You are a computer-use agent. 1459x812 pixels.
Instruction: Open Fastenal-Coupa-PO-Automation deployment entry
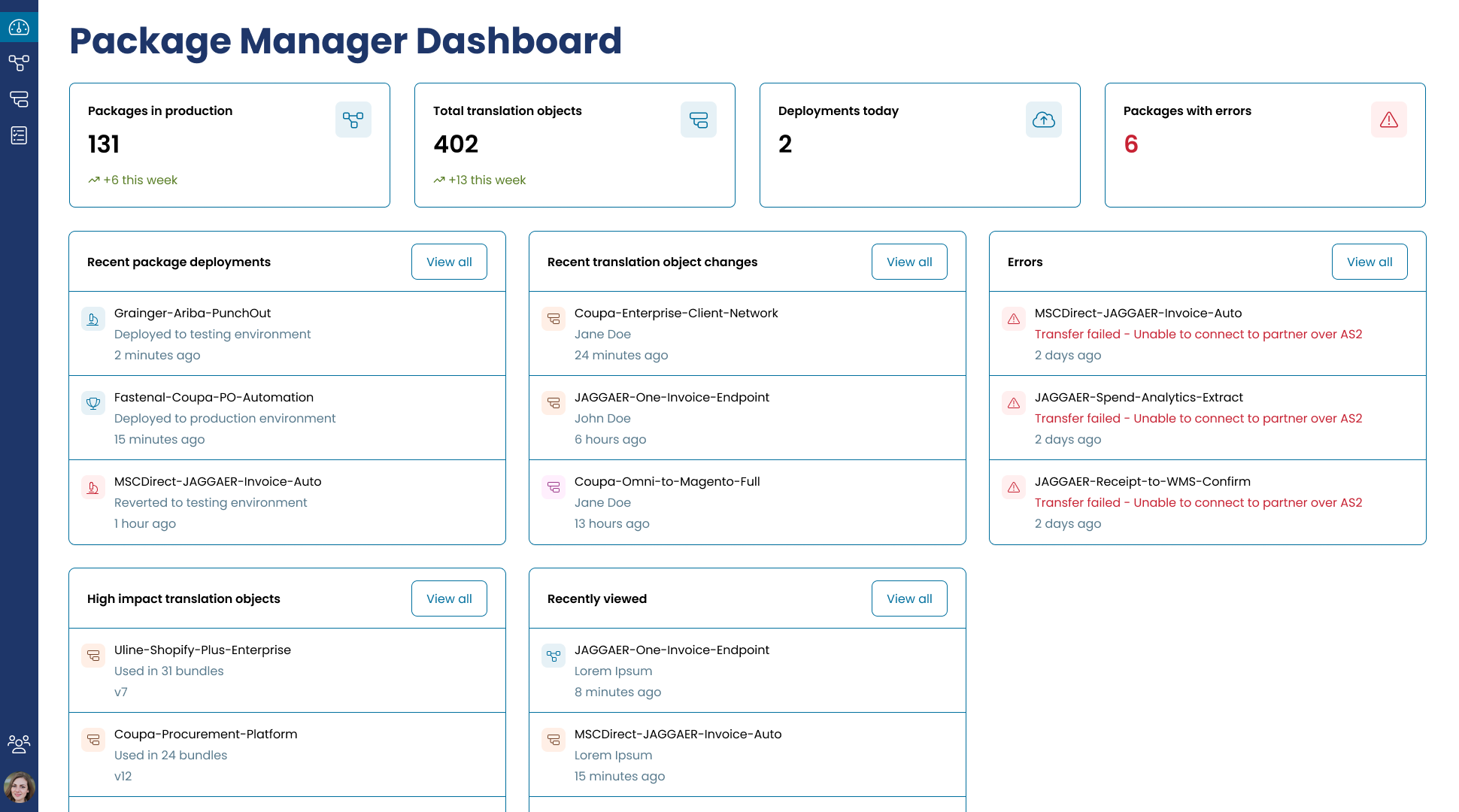[x=214, y=398]
